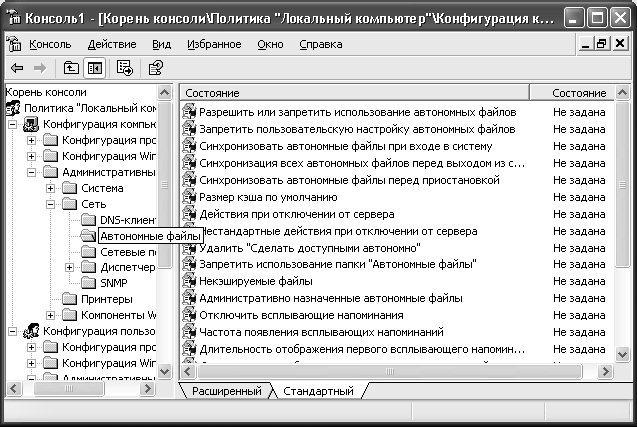Click policy icon of Частота появления всплывающих напоминаний
This screenshot has width=637, height=427.
coord(189,332)
